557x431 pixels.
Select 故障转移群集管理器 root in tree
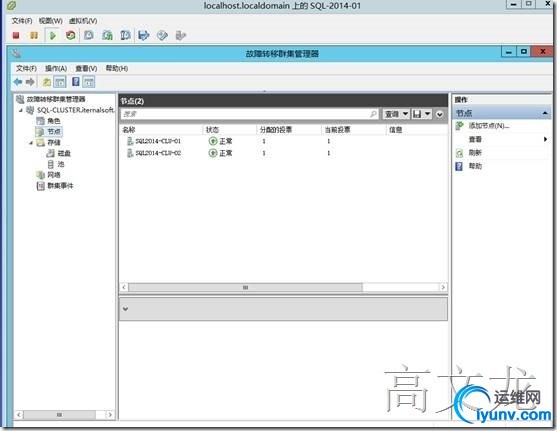click(x=56, y=99)
